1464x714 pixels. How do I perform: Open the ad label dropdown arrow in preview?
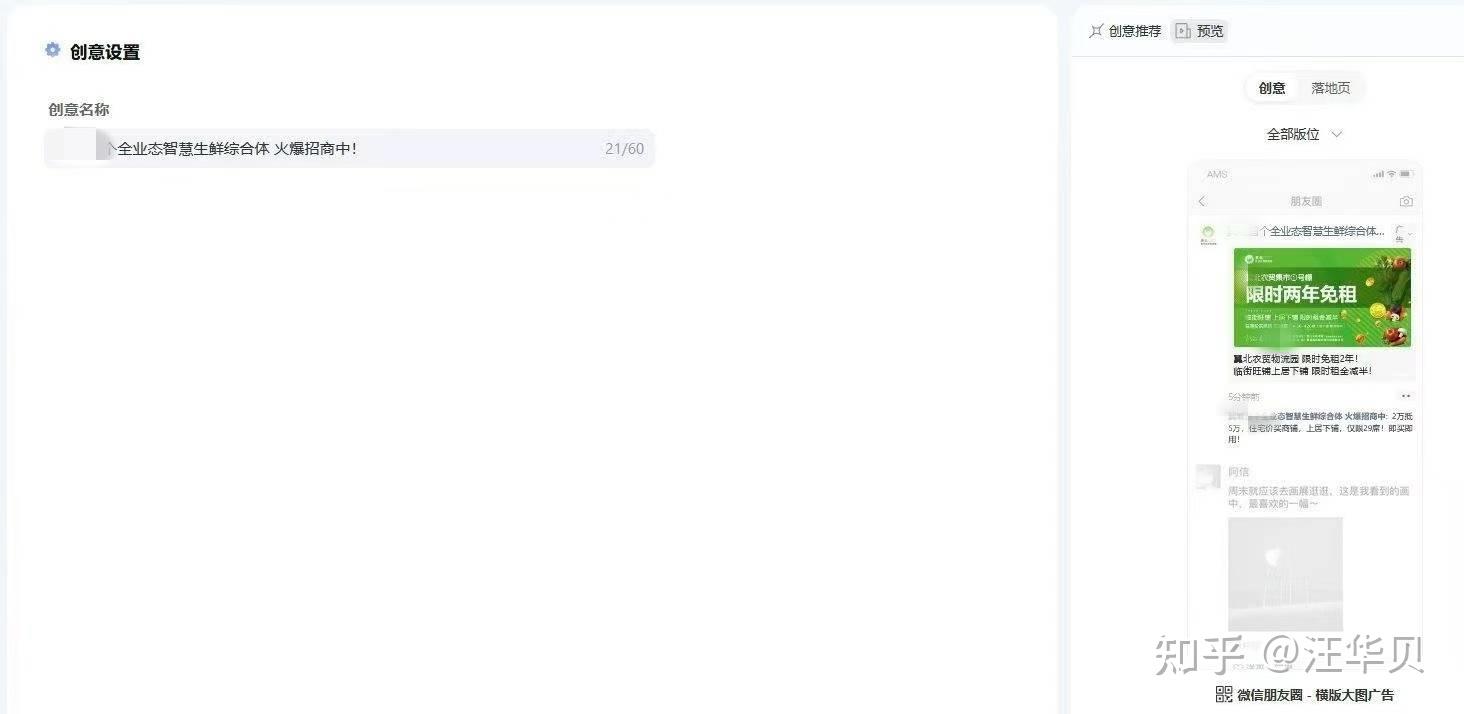click(1410, 233)
